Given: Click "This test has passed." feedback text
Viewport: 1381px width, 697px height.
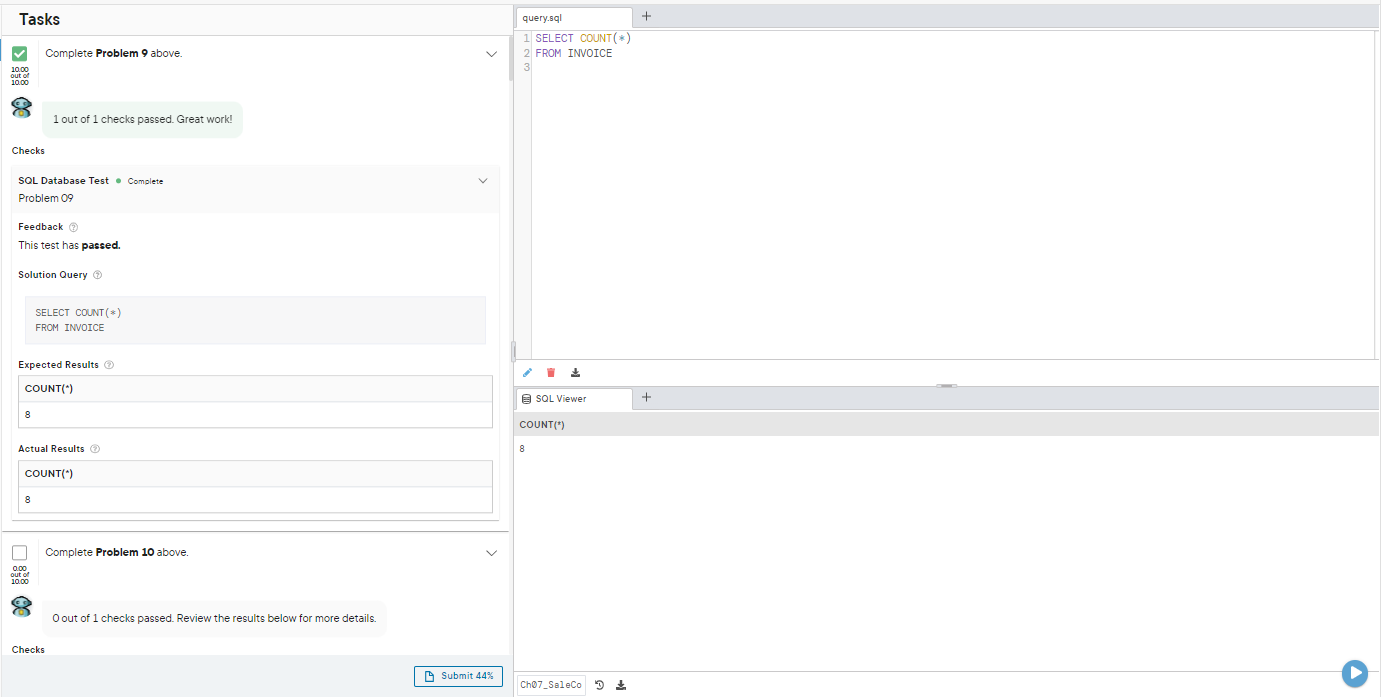Looking at the screenshot, I should (69, 245).
